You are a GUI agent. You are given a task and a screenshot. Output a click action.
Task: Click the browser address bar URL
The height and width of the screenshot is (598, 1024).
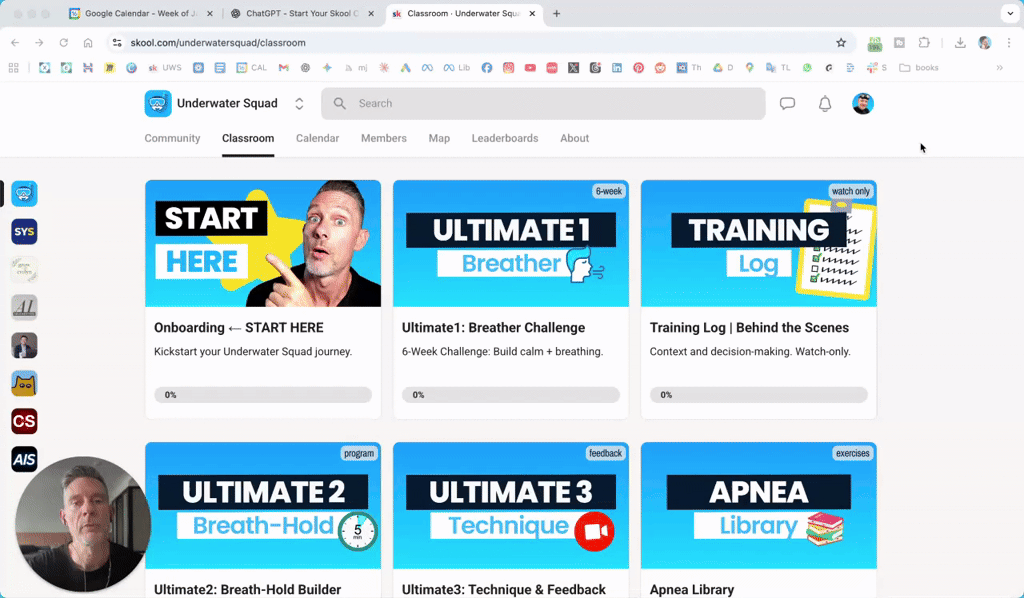218,42
